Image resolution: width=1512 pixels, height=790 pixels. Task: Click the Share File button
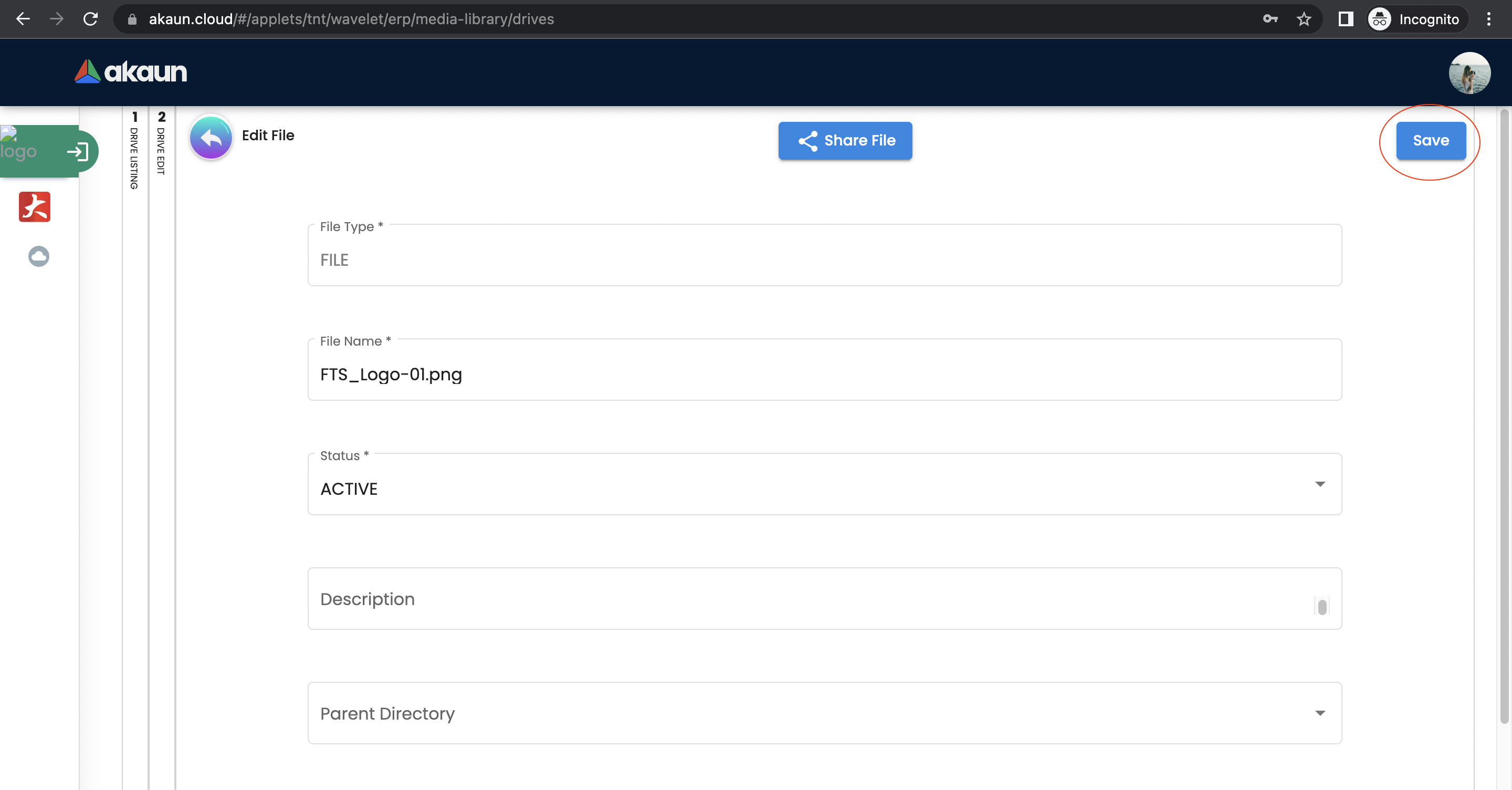(845, 140)
